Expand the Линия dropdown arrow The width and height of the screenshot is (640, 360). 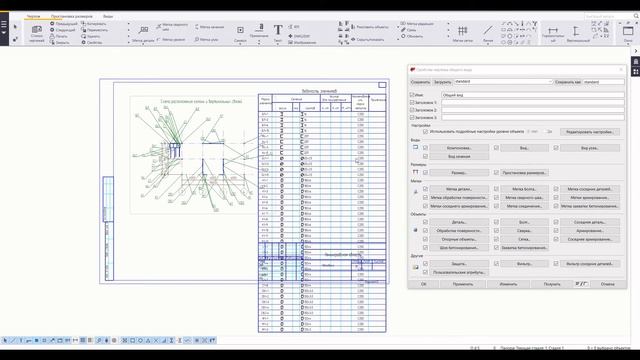click(x=488, y=44)
